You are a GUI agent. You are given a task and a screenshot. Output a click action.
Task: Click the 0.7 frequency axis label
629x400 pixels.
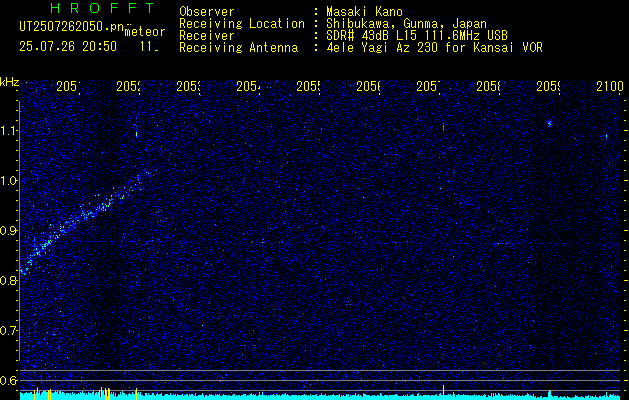[8, 331]
